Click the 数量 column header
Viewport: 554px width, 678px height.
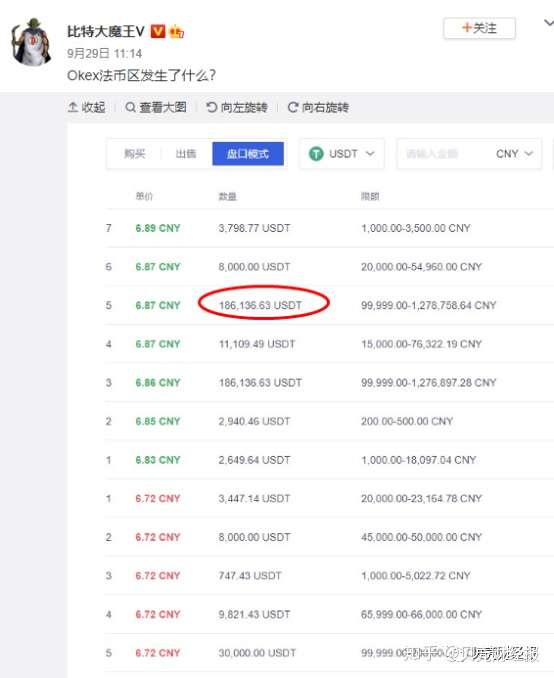pos(227,197)
